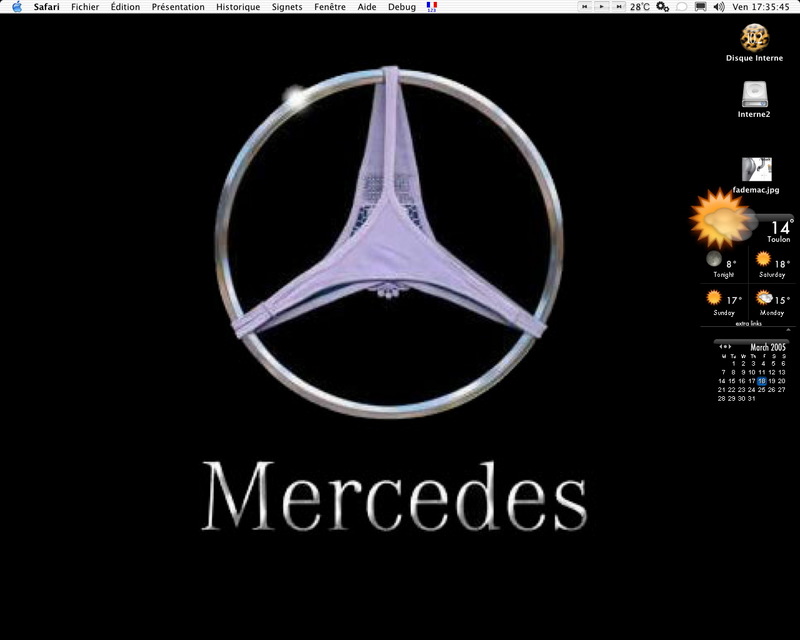Select day 1 in calendar

coord(733,364)
